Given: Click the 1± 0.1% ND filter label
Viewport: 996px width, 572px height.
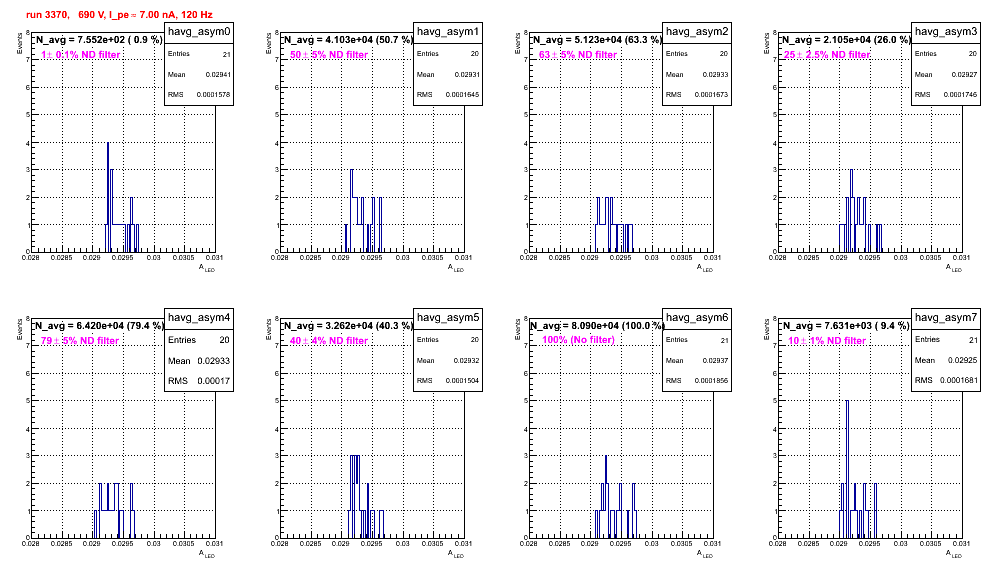Looking at the screenshot, I should 81,55.
